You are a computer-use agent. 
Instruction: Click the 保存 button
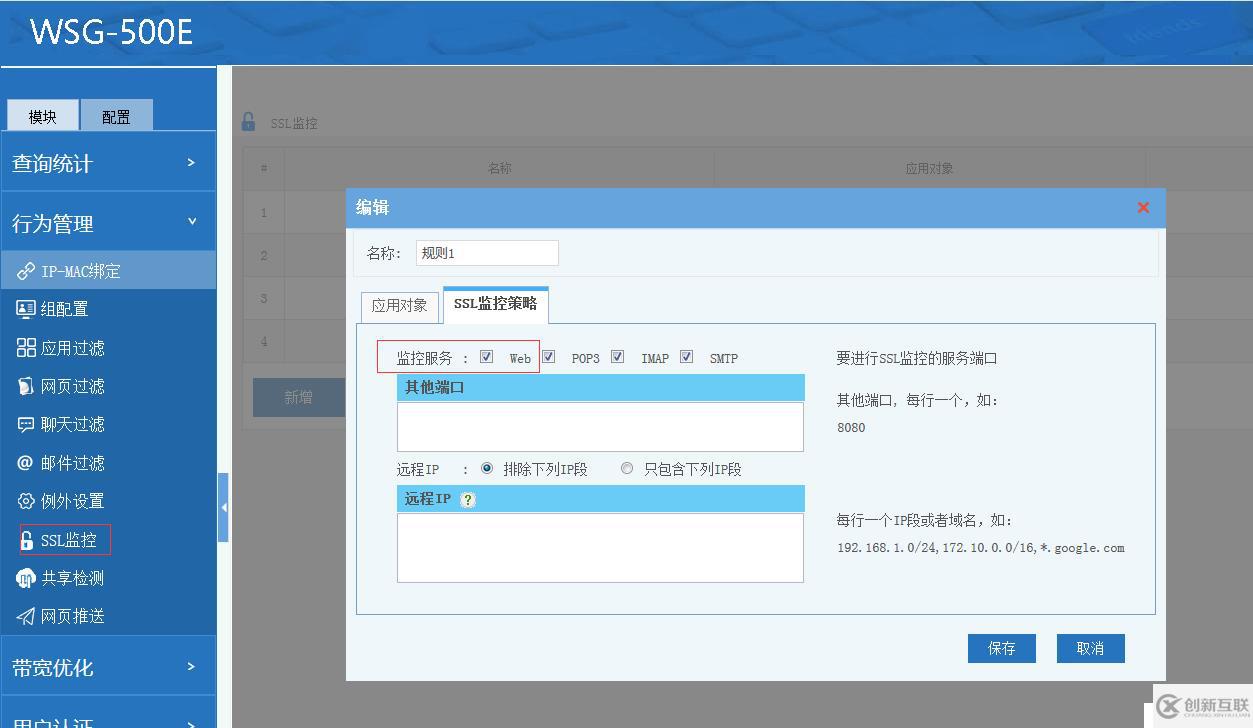click(1001, 648)
